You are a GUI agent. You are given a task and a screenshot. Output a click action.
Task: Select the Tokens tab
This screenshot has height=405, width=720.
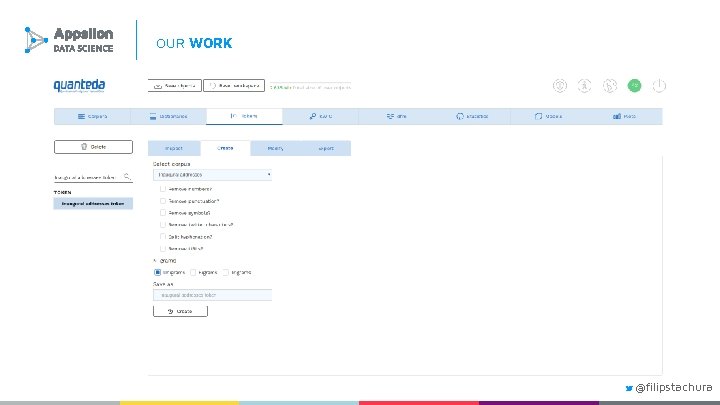pos(244,116)
